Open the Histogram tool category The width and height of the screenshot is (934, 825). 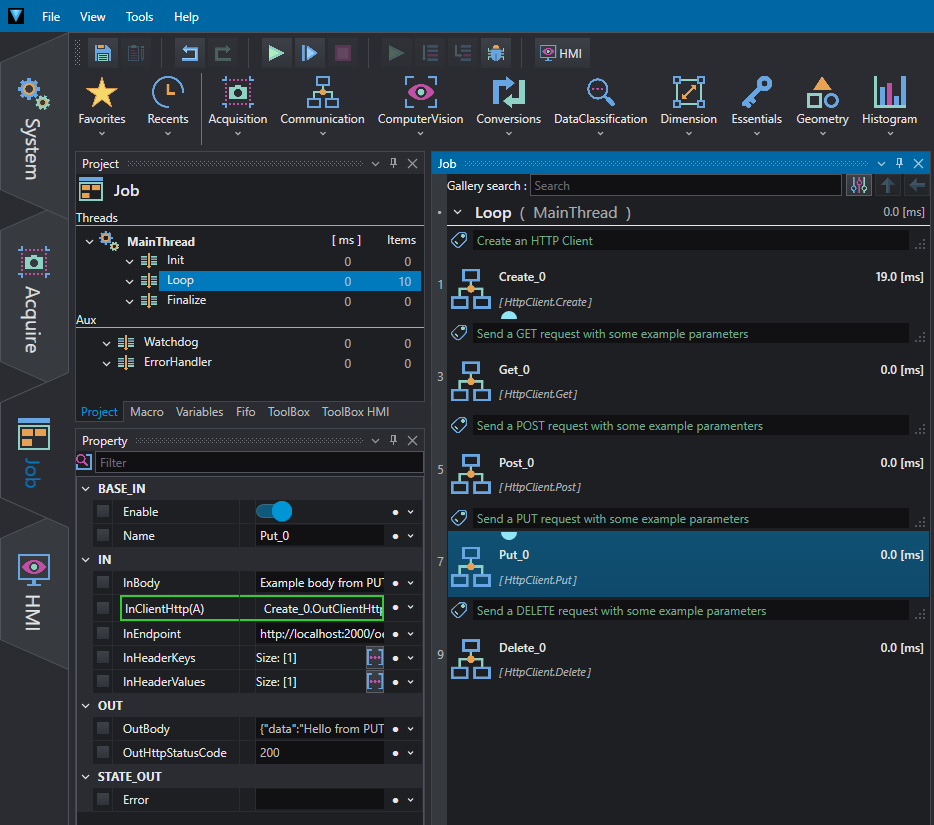click(x=889, y=106)
